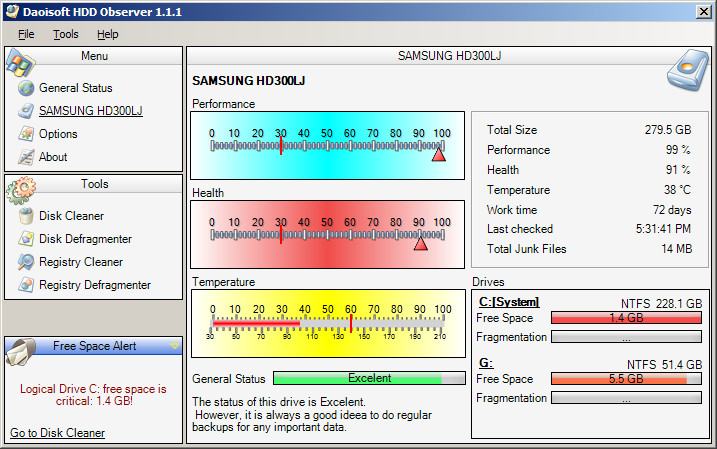Image resolution: width=717 pixels, height=449 pixels.
Task: Click the SAMSUNG HD300LJ drive icon in menu
Action: (x=26, y=111)
